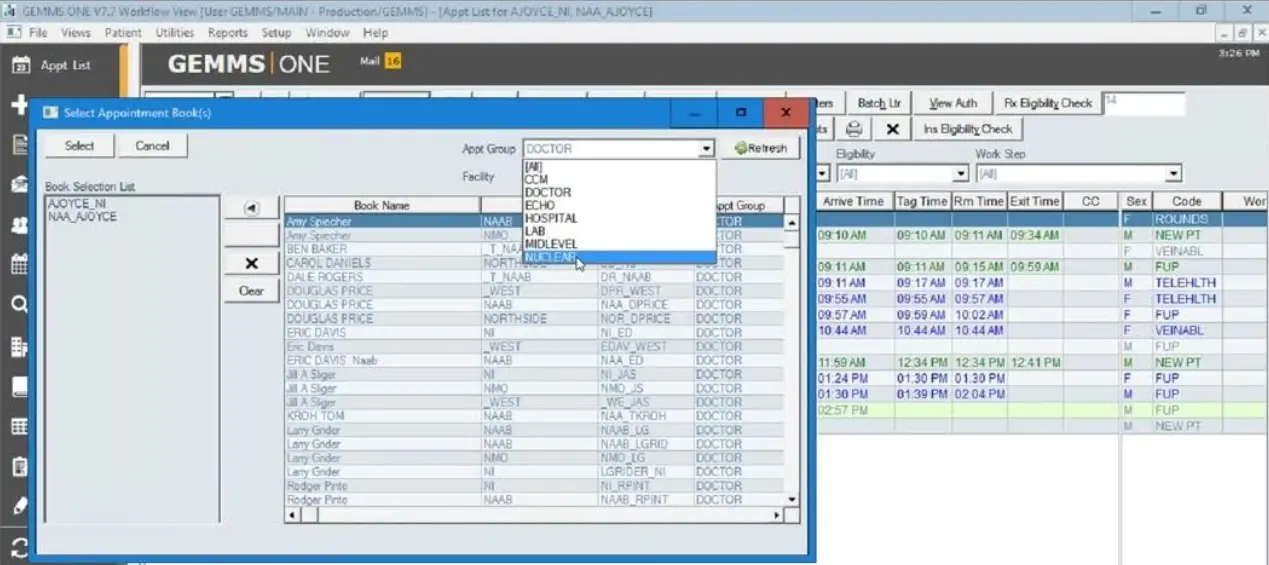Image resolution: width=1269 pixels, height=565 pixels.
Task: Select the CAROL DANIELS book row
Action: (534, 263)
